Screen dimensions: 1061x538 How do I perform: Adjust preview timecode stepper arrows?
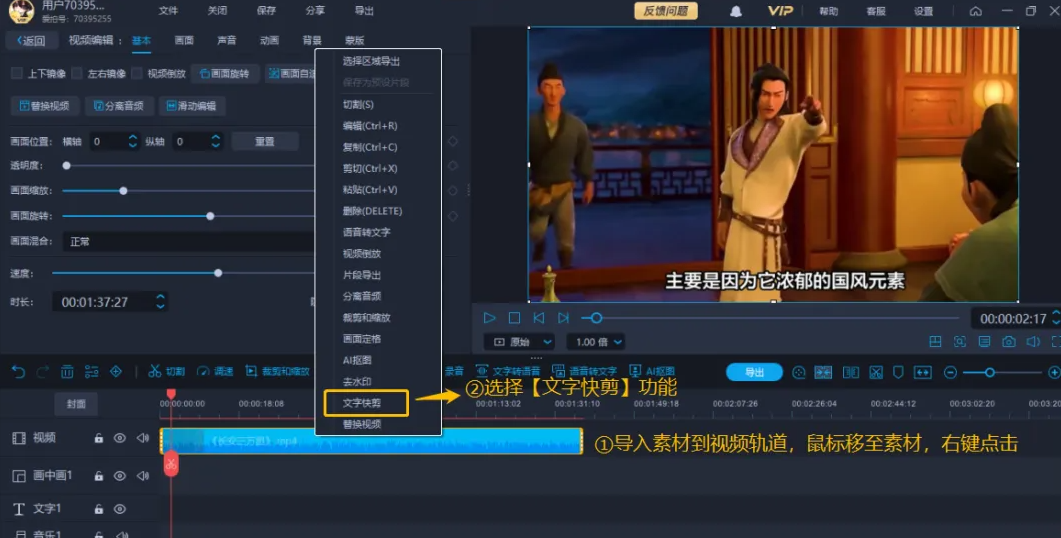pyautogui.click(x=1056, y=318)
